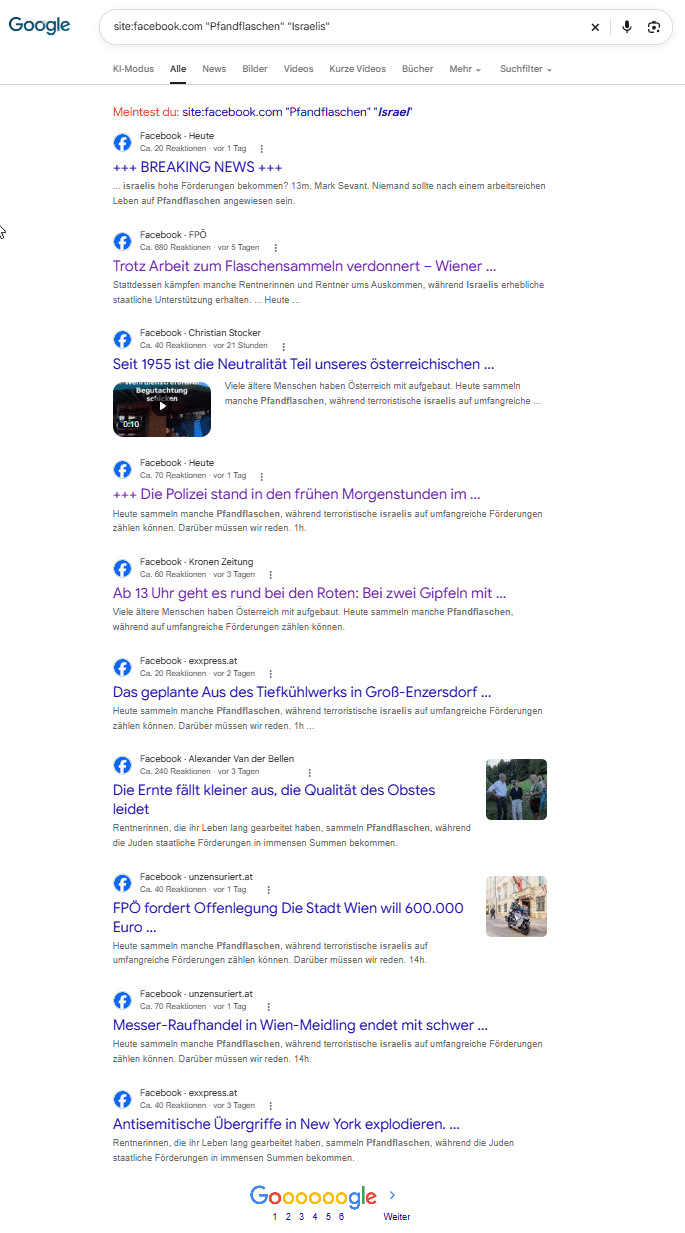Switch to Kurze Videos tab
Screen dimensions: 685x1233
(x=357, y=69)
